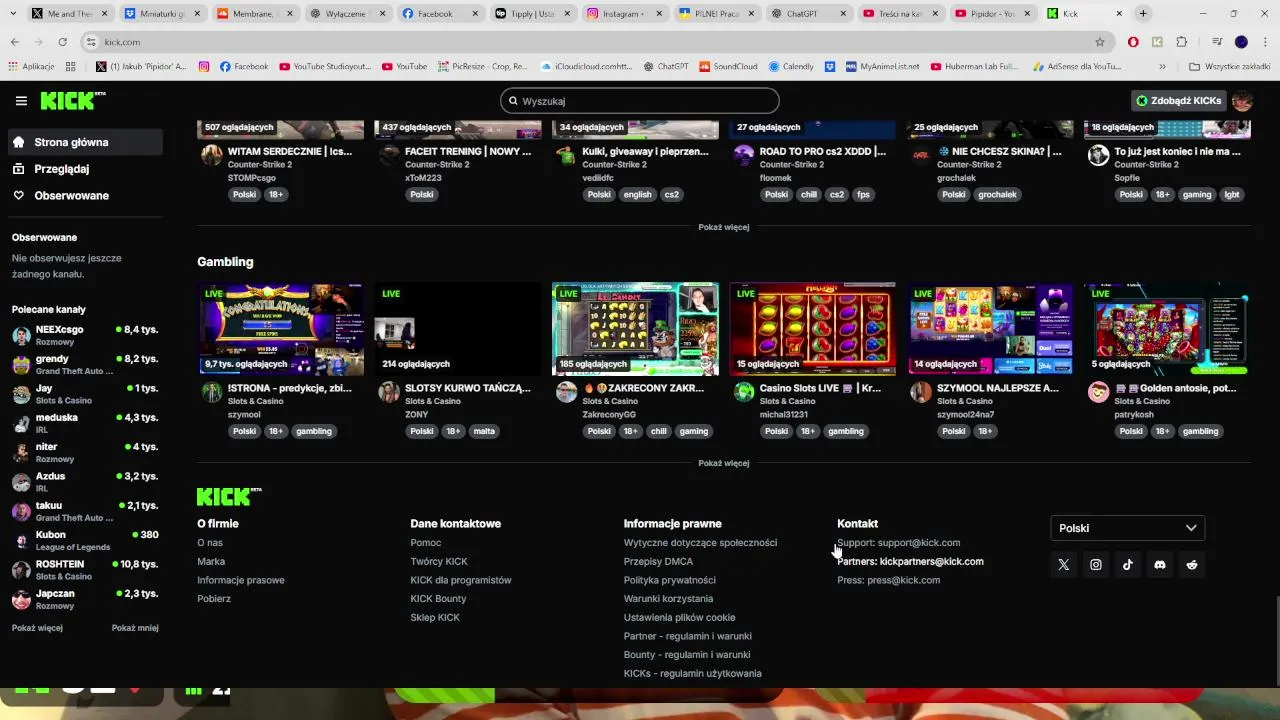Open Japczan channel in recommended list
This screenshot has height=720, width=1280.
click(x=85, y=599)
